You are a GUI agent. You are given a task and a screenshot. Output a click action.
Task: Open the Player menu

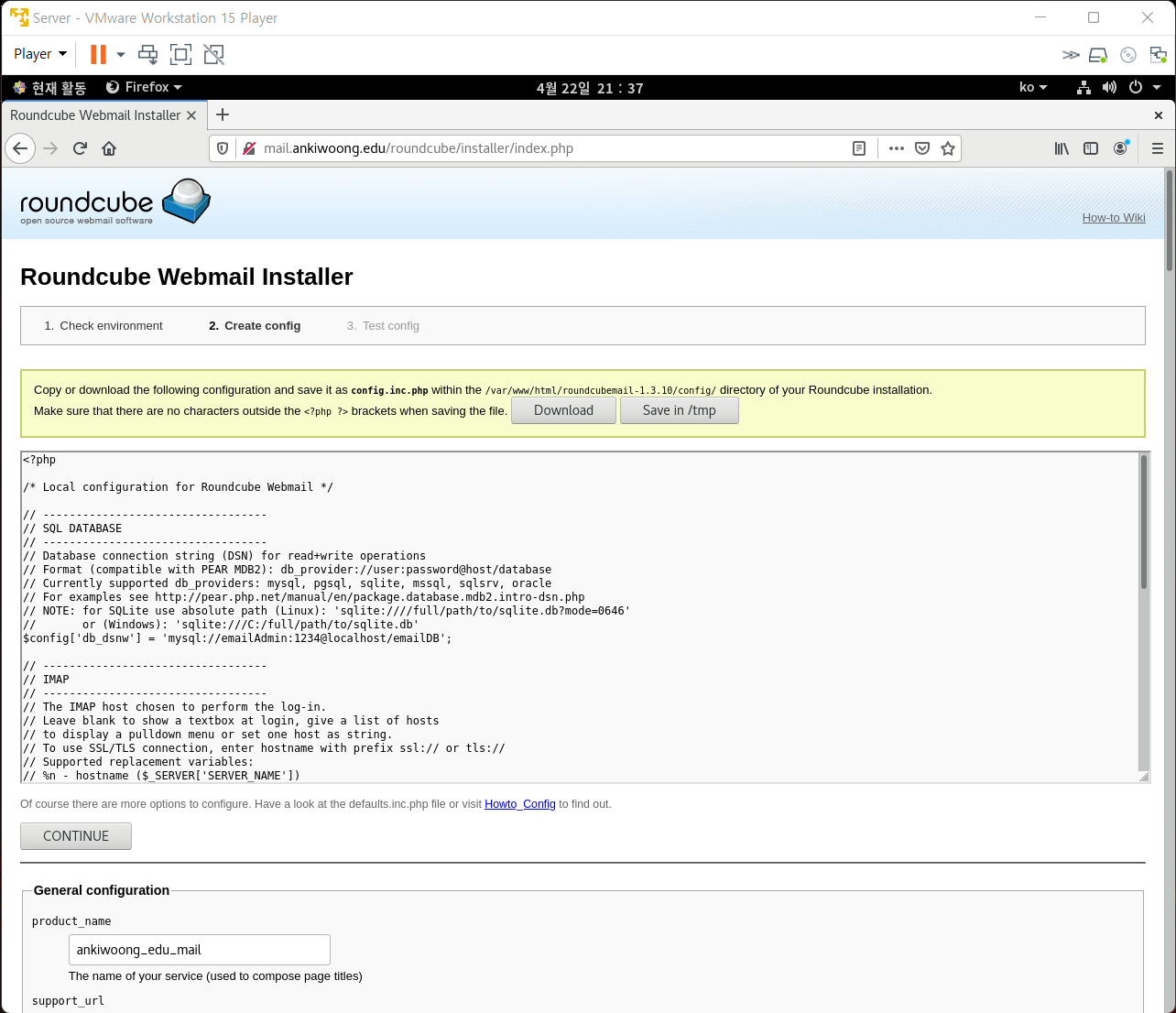pyautogui.click(x=40, y=54)
